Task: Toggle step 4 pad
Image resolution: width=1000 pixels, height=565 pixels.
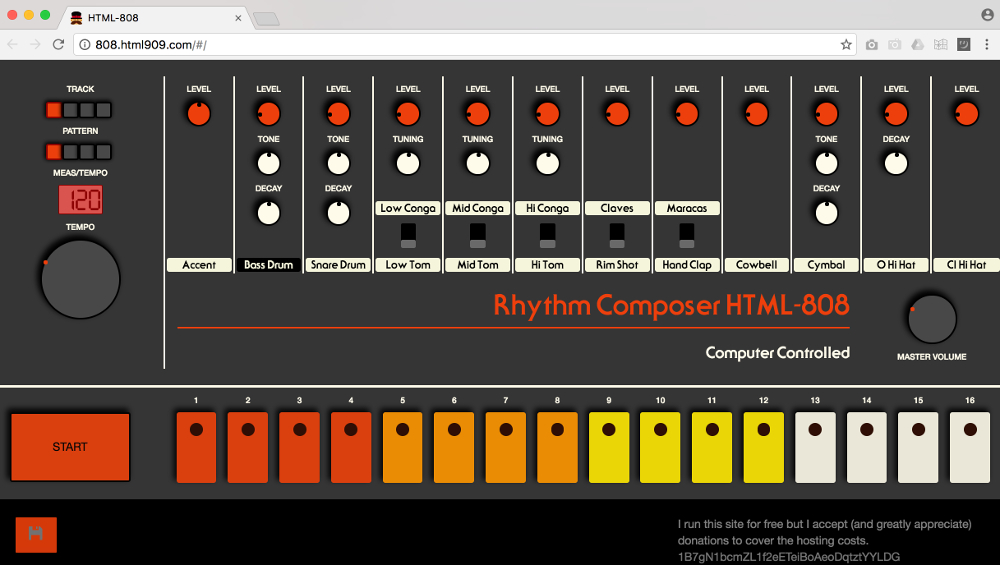Action: click(351, 447)
